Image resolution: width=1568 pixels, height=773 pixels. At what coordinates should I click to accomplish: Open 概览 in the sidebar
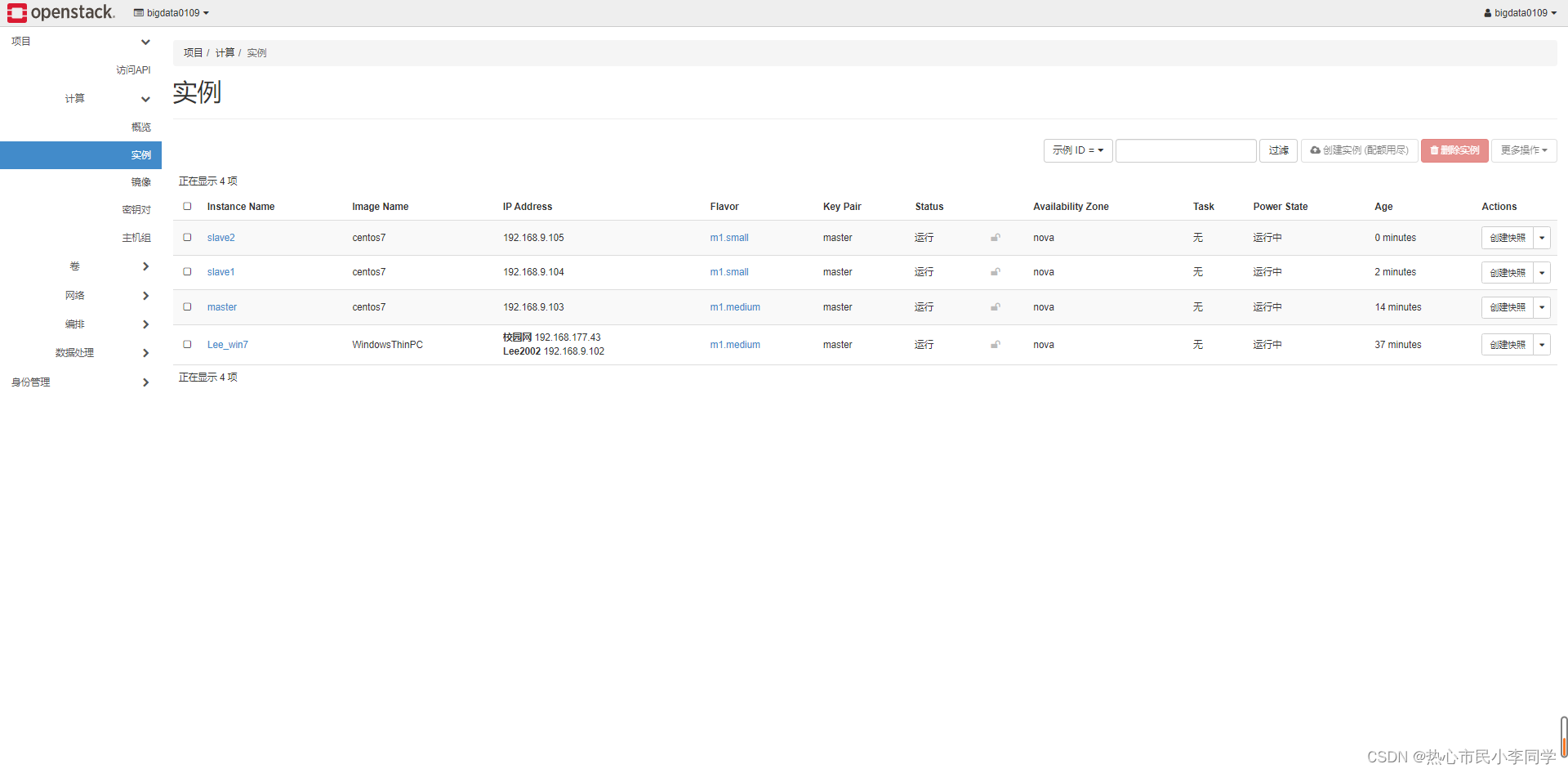pos(141,127)
